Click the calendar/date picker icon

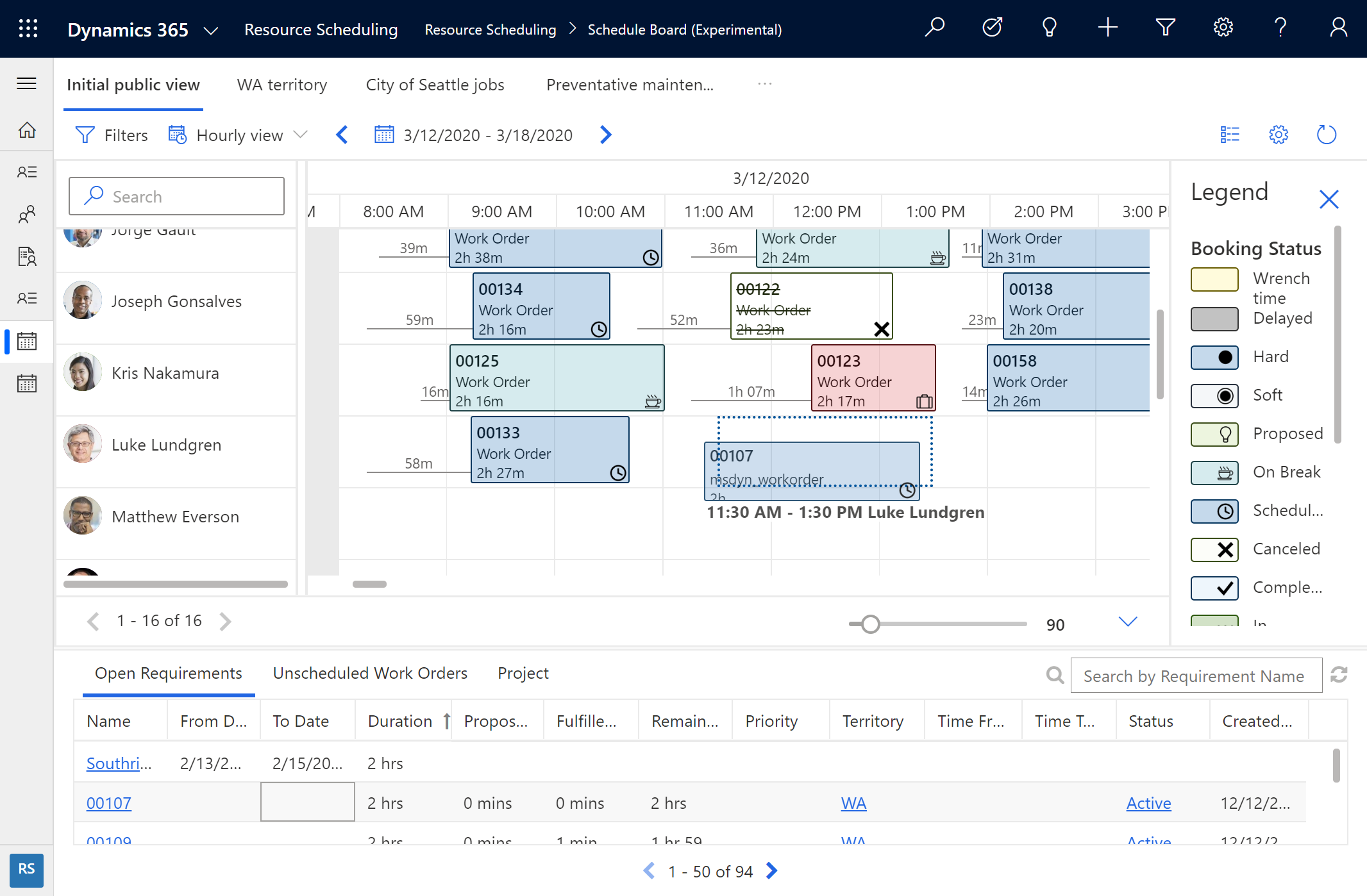[x=383, y=135]
